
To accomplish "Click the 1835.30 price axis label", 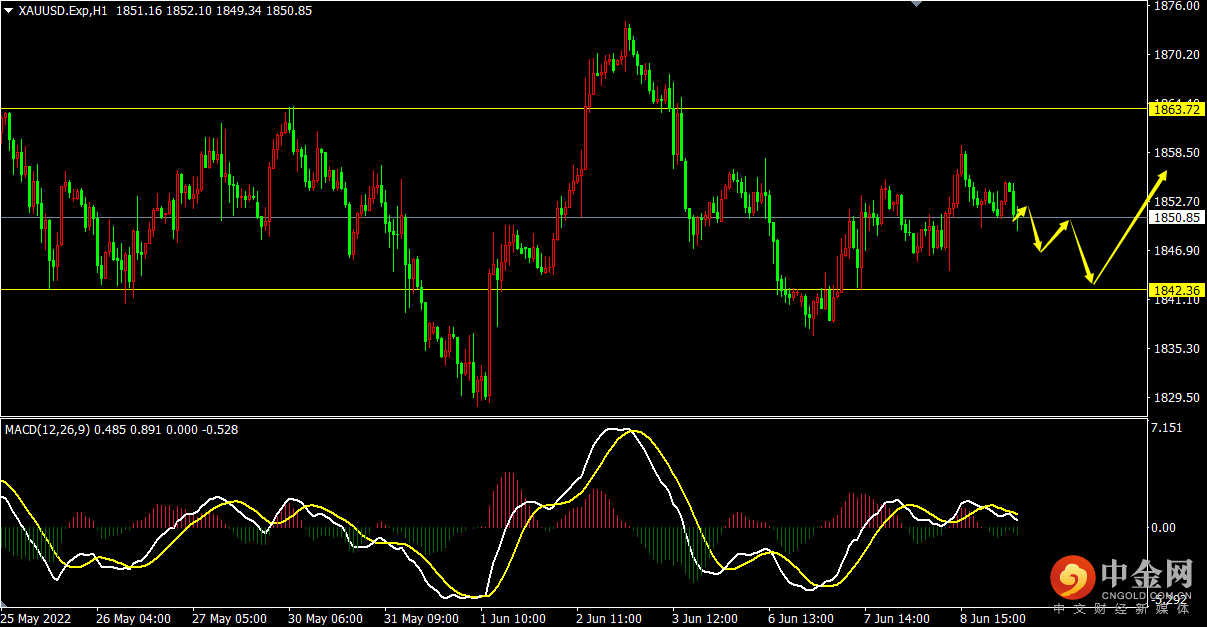I will point(1178,349).
